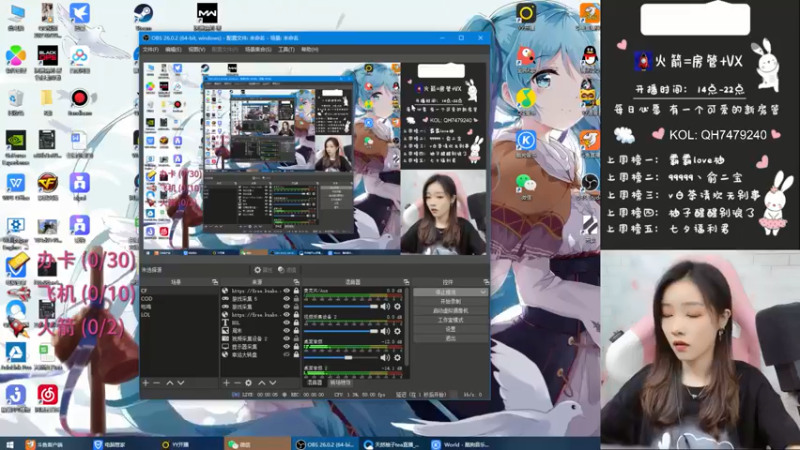Add a new source with plus icon

coord(226,383)
